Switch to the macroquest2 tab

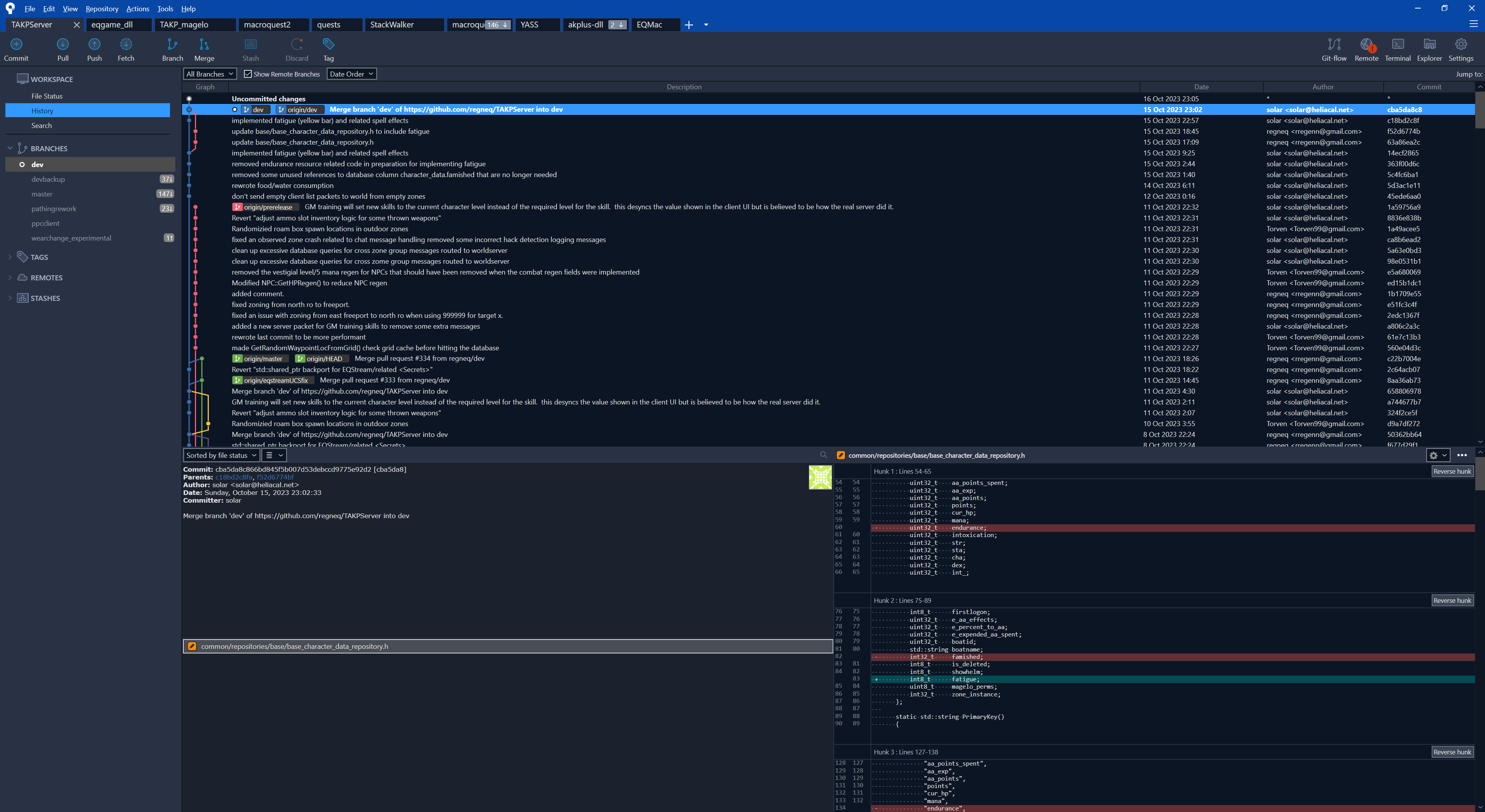[x=267, y=25]
